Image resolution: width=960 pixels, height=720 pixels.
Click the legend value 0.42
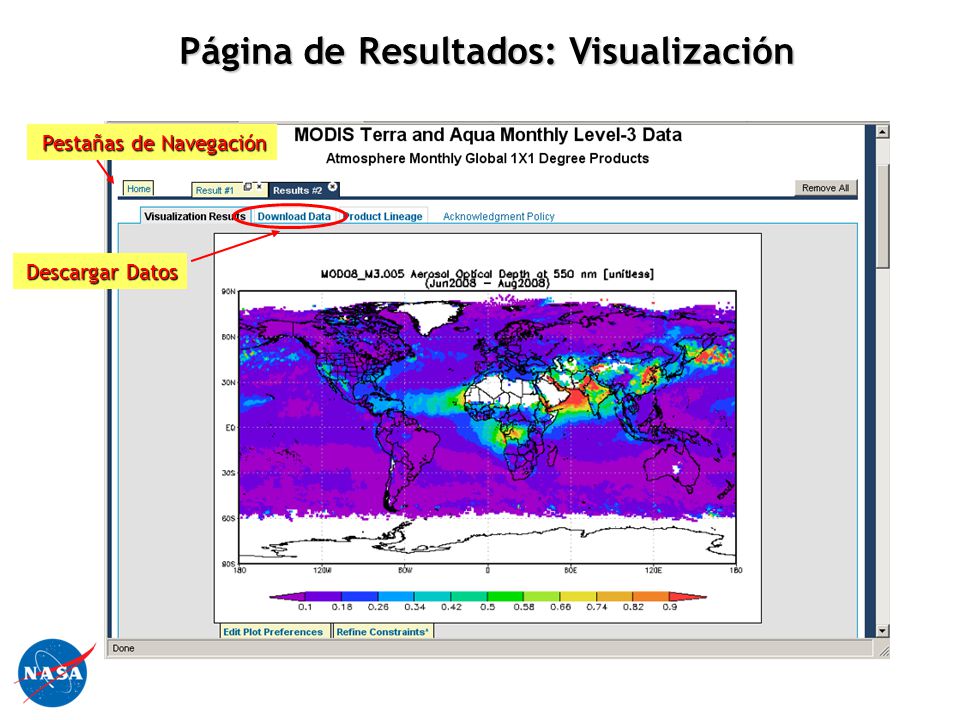(451, 607)
